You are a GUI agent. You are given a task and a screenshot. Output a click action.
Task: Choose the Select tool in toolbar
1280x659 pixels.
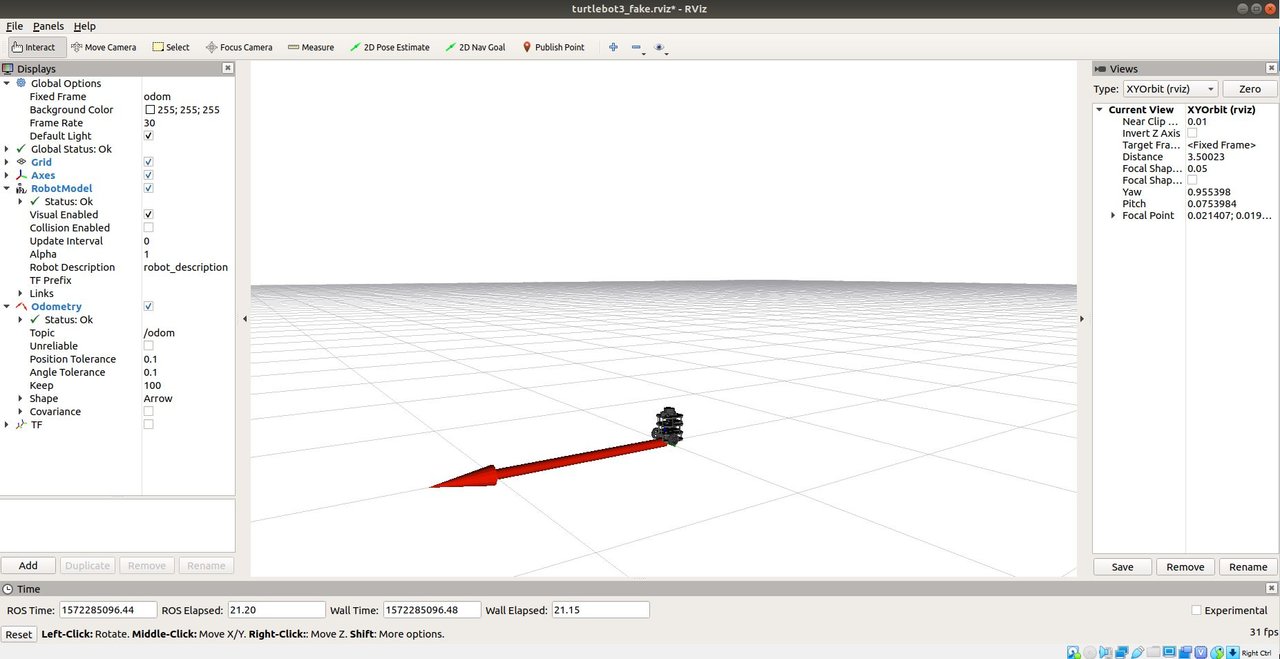tap(171, 47)
